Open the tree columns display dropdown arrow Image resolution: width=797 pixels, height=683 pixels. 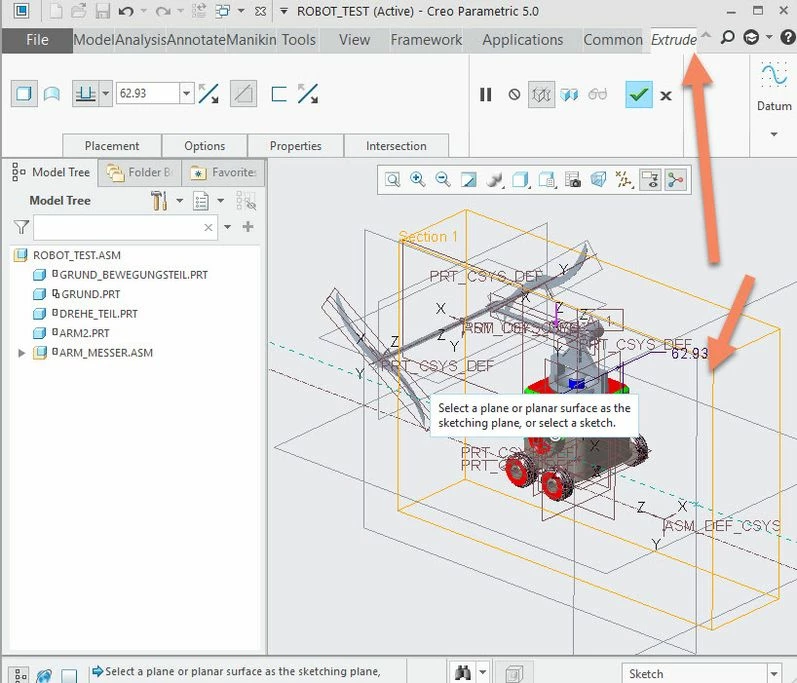(x=221, y=201)
